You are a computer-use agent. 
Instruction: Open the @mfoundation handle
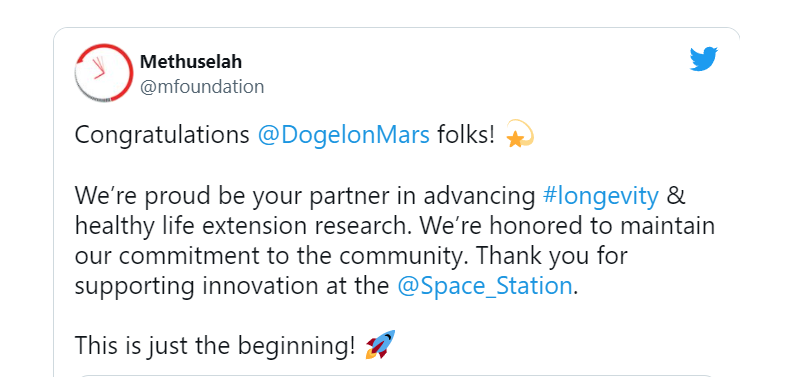click(x=202, y=86)
